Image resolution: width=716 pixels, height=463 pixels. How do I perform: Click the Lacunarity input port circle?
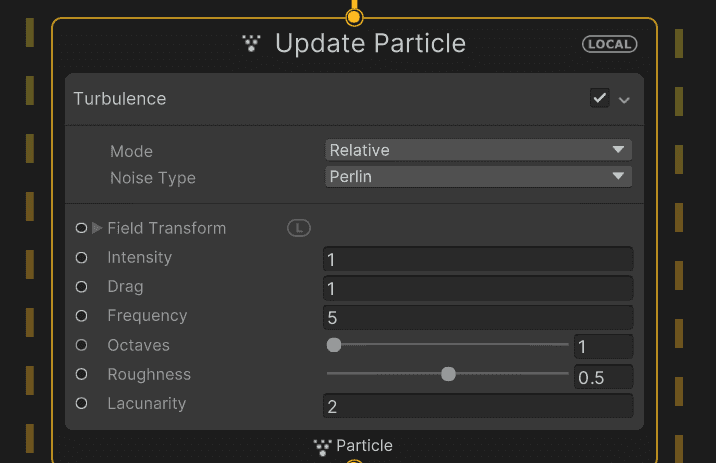coord(81,404)
